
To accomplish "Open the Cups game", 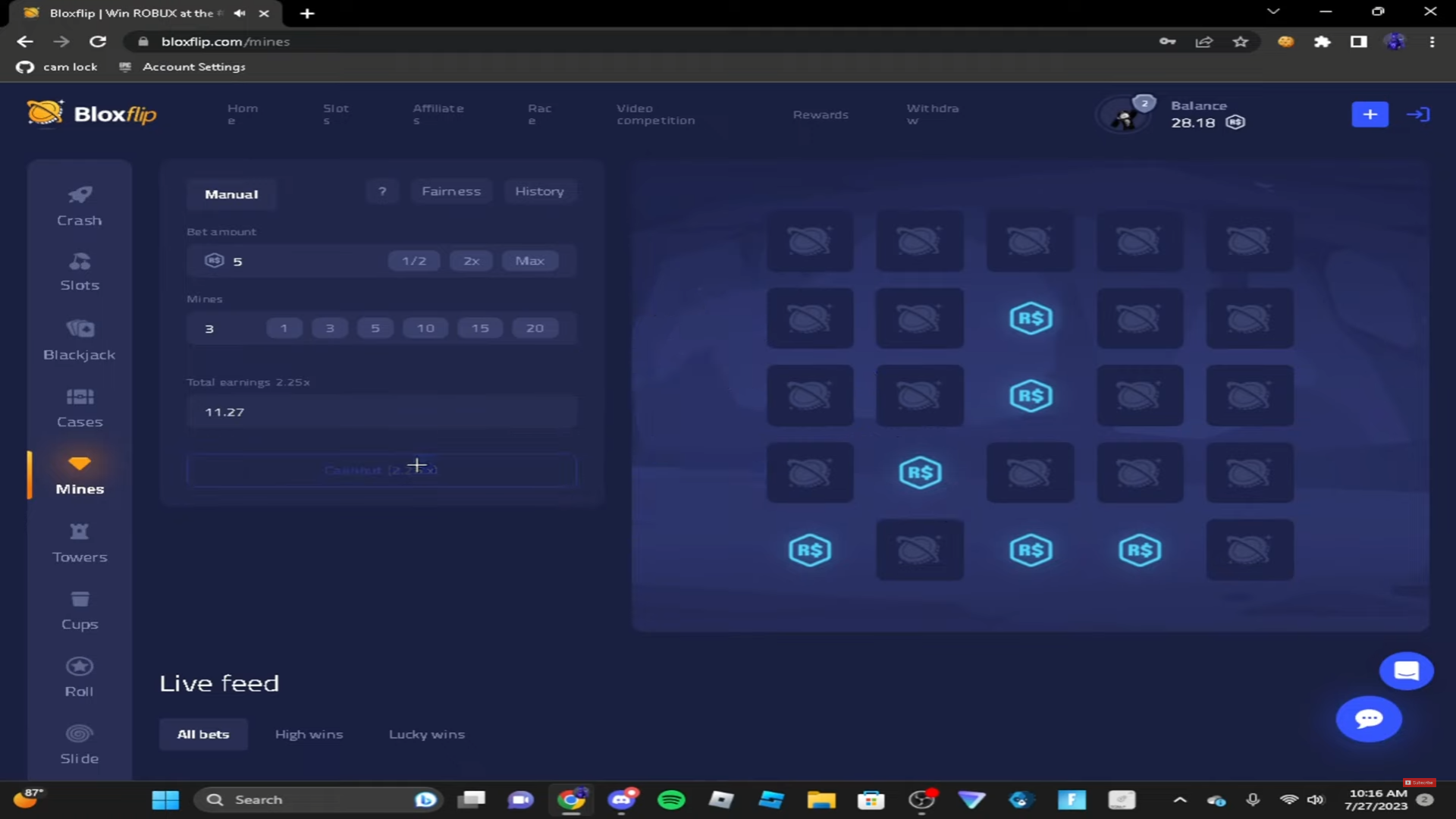I will coord(79,610).
